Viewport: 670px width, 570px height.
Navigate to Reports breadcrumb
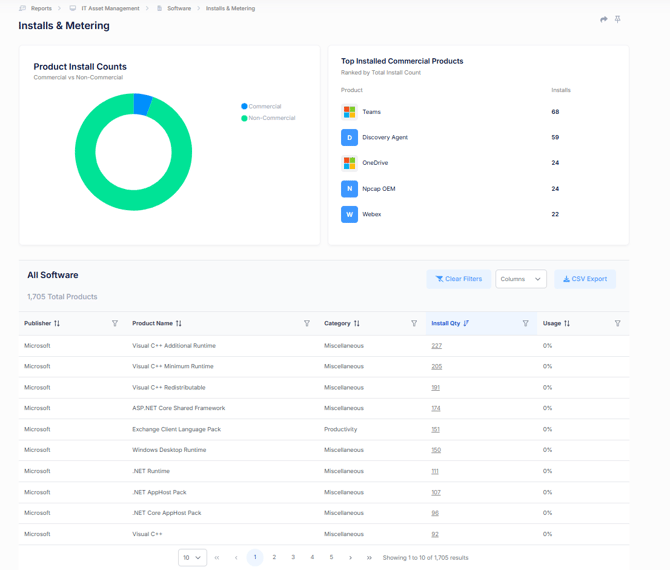[41, 8]
